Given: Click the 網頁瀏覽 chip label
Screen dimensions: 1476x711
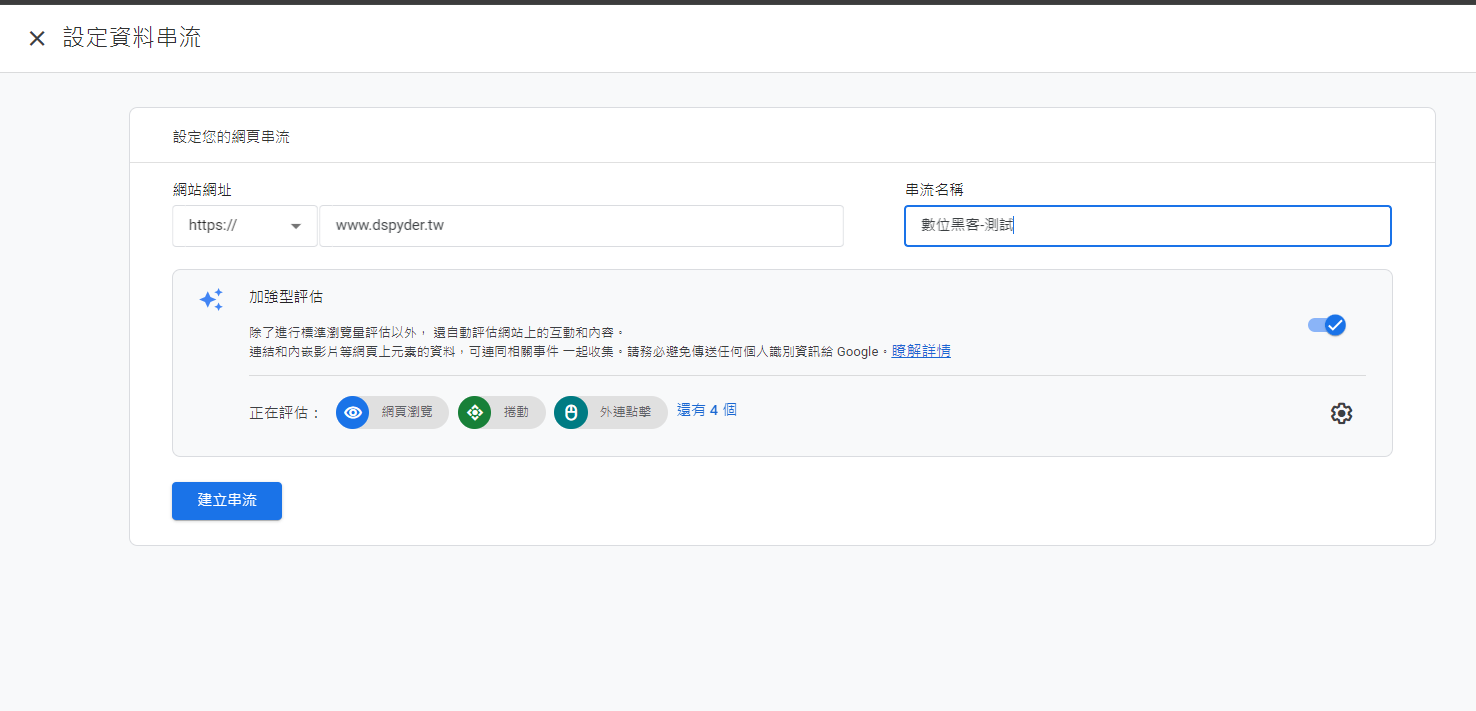Looking at the screenshot, I should point(407,412).
